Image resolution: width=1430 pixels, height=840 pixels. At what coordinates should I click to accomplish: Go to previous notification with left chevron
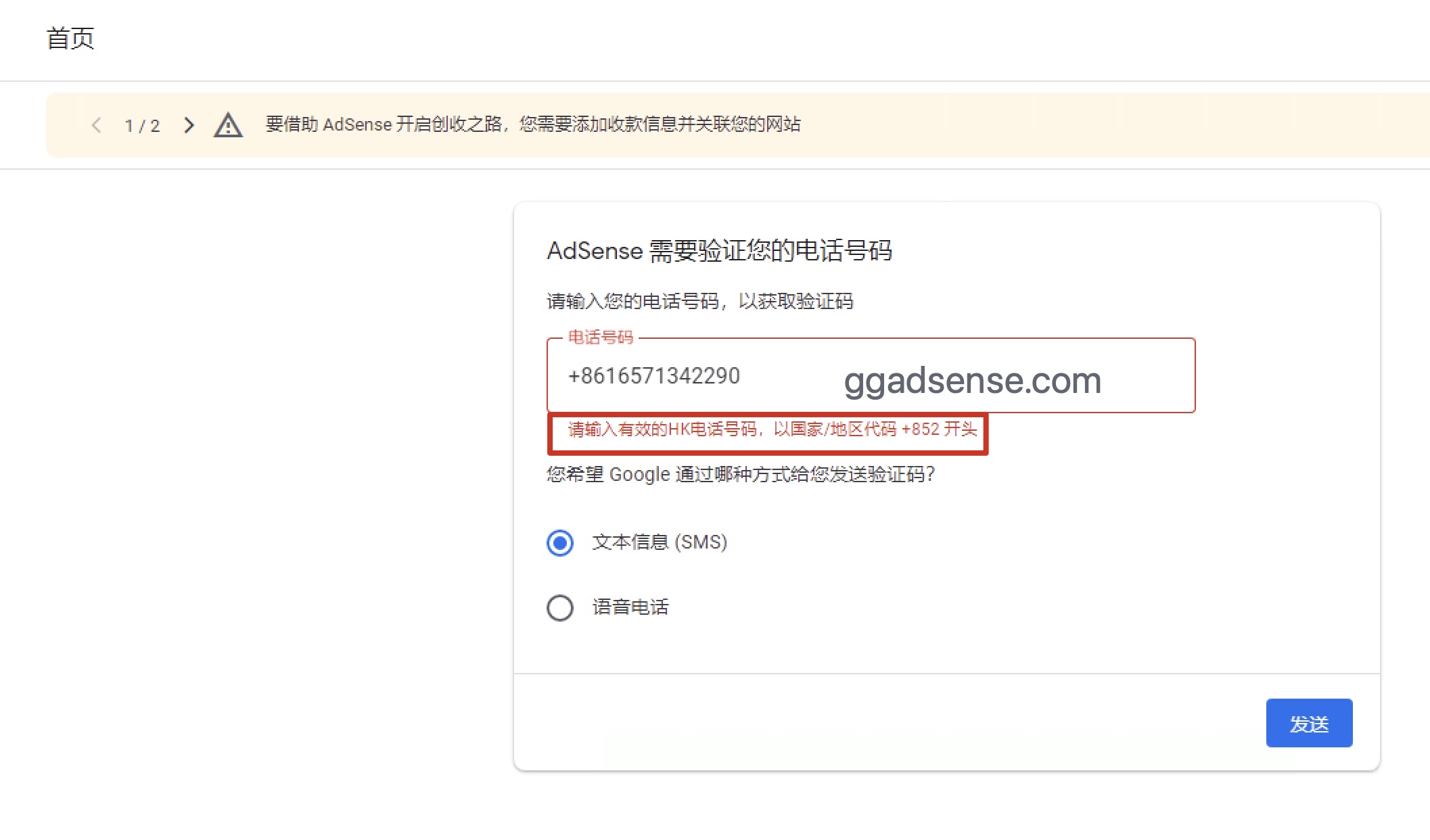96,125
